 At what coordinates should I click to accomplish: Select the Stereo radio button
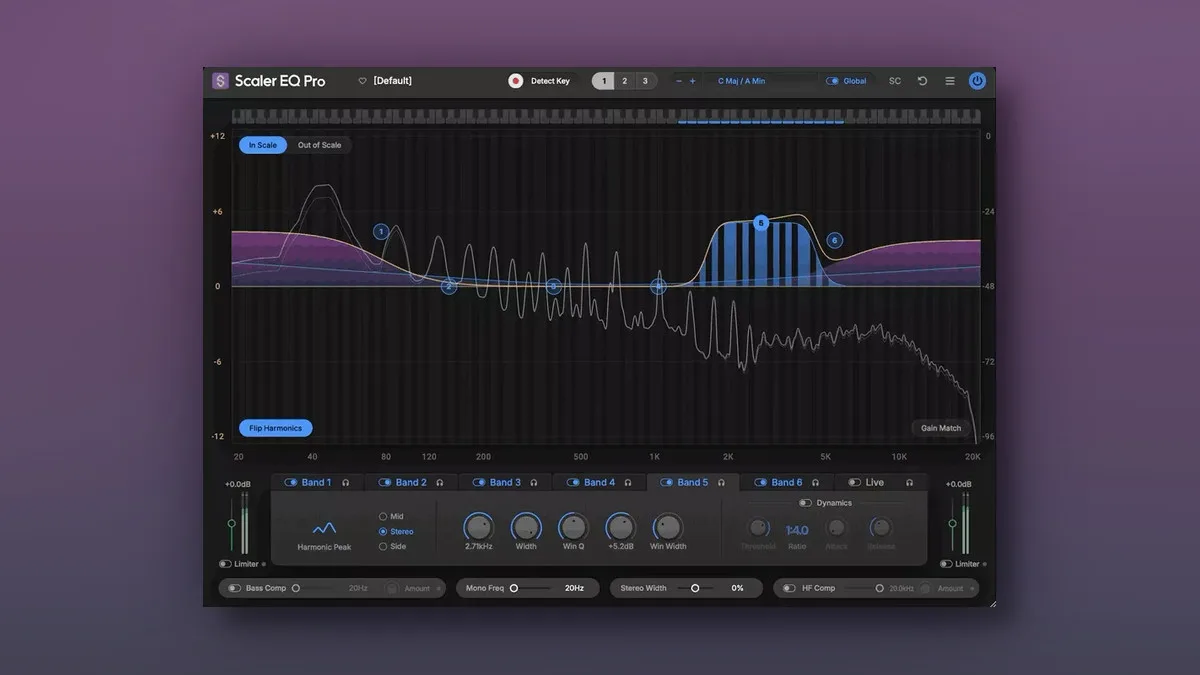(383, 532)
